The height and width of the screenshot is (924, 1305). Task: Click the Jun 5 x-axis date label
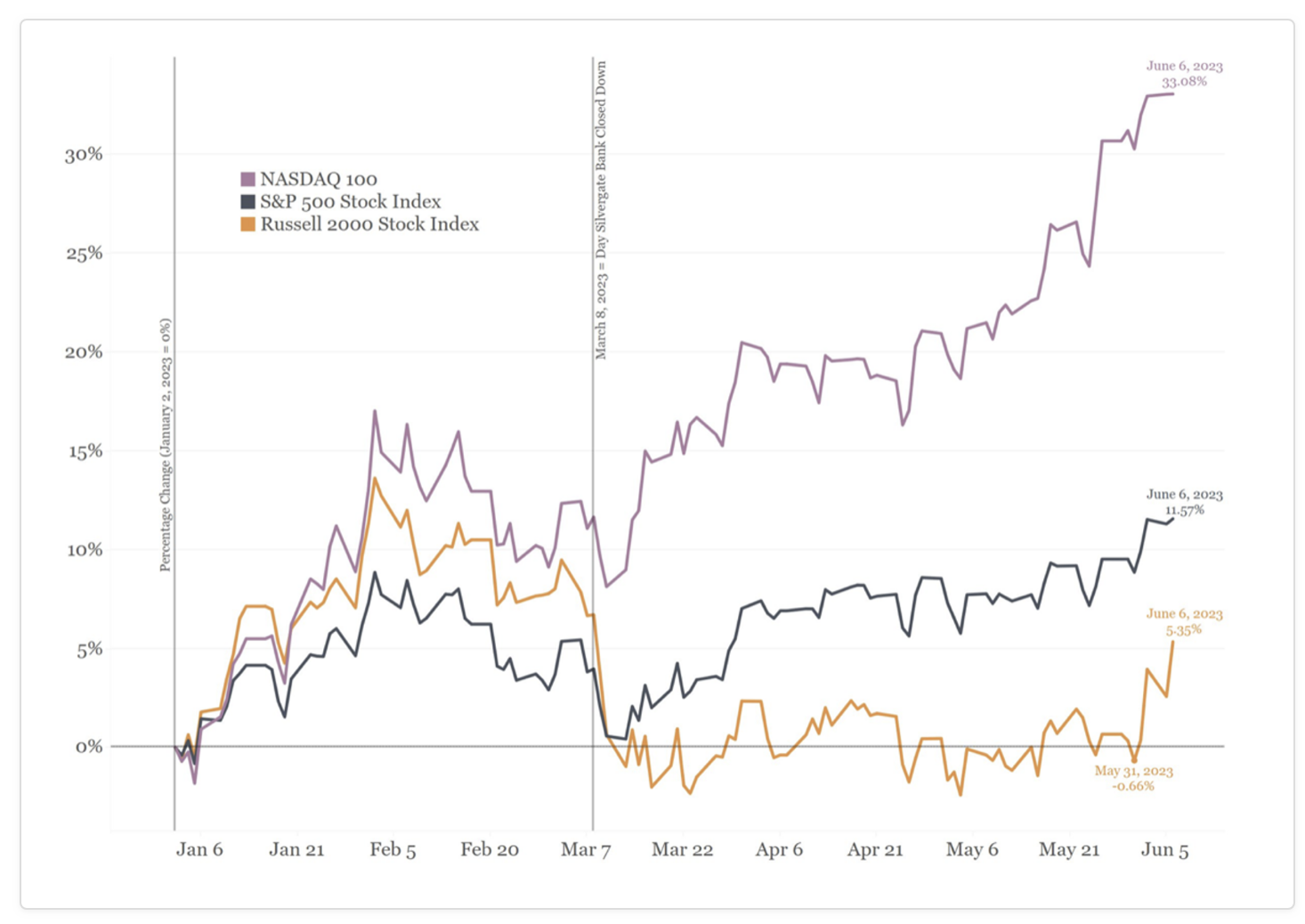(x=1164, y=849)
